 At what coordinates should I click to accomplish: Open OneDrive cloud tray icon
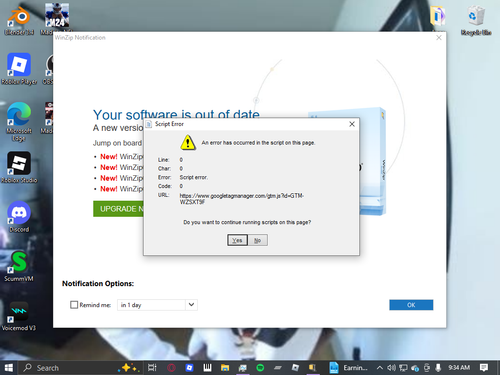tap(415, 368)
